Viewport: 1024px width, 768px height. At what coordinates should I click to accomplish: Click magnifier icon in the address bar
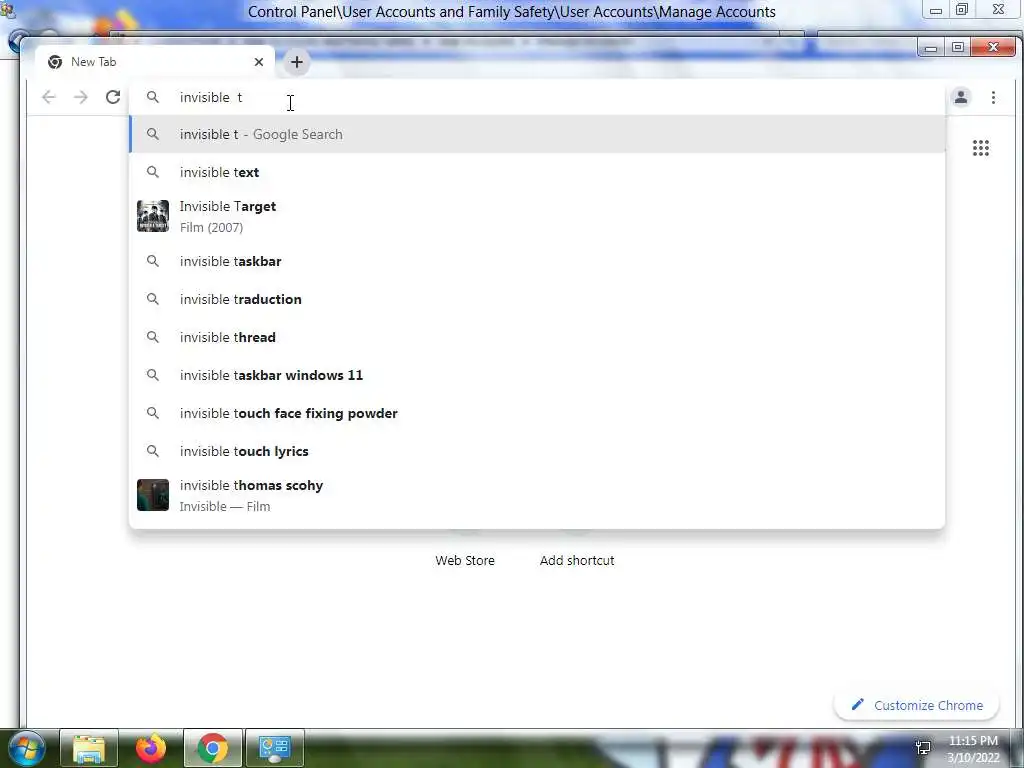pyautogui.click(x=152, y=97)
